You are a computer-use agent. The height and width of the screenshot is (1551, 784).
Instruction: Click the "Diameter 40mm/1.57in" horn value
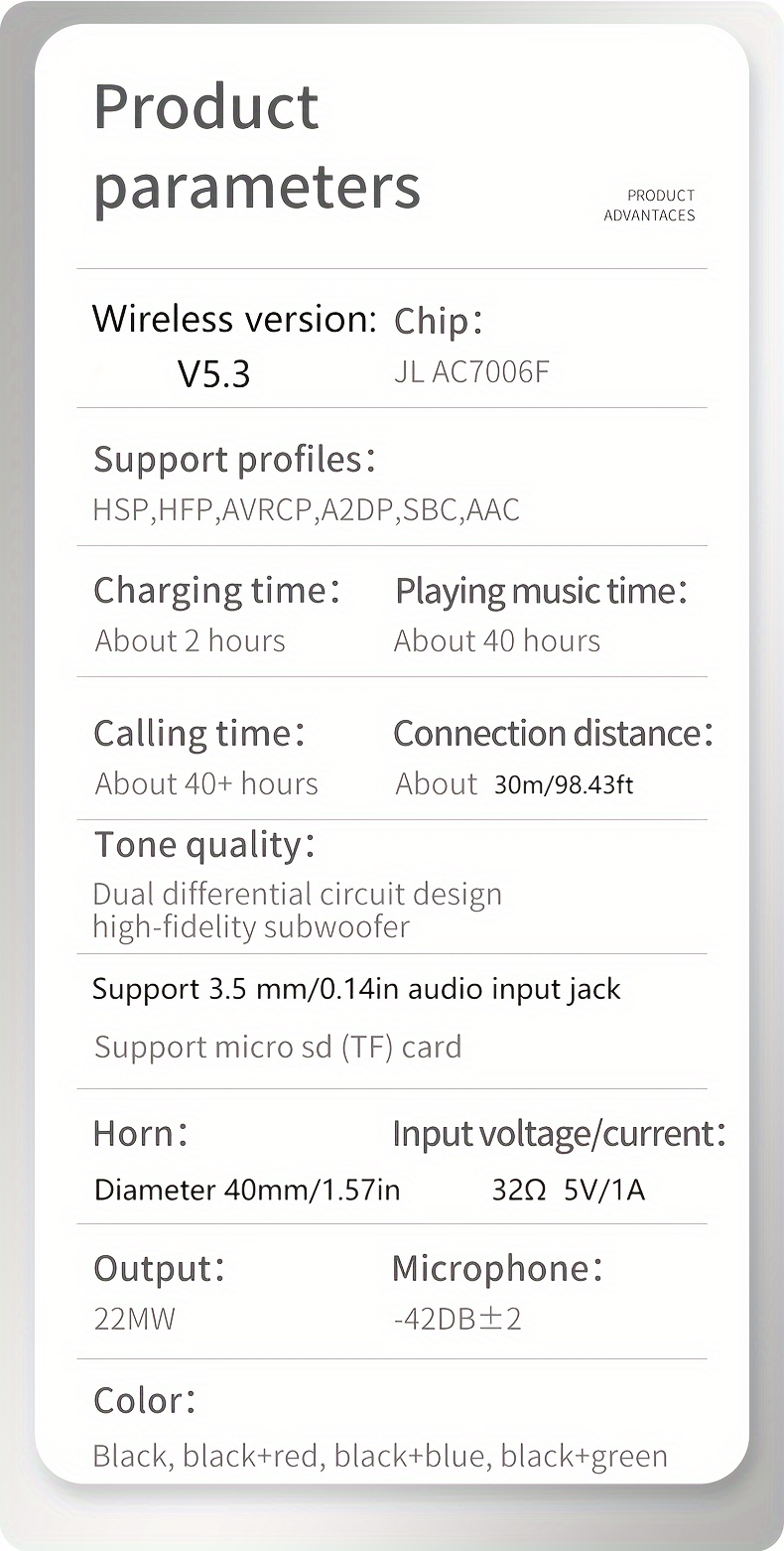247,1190
